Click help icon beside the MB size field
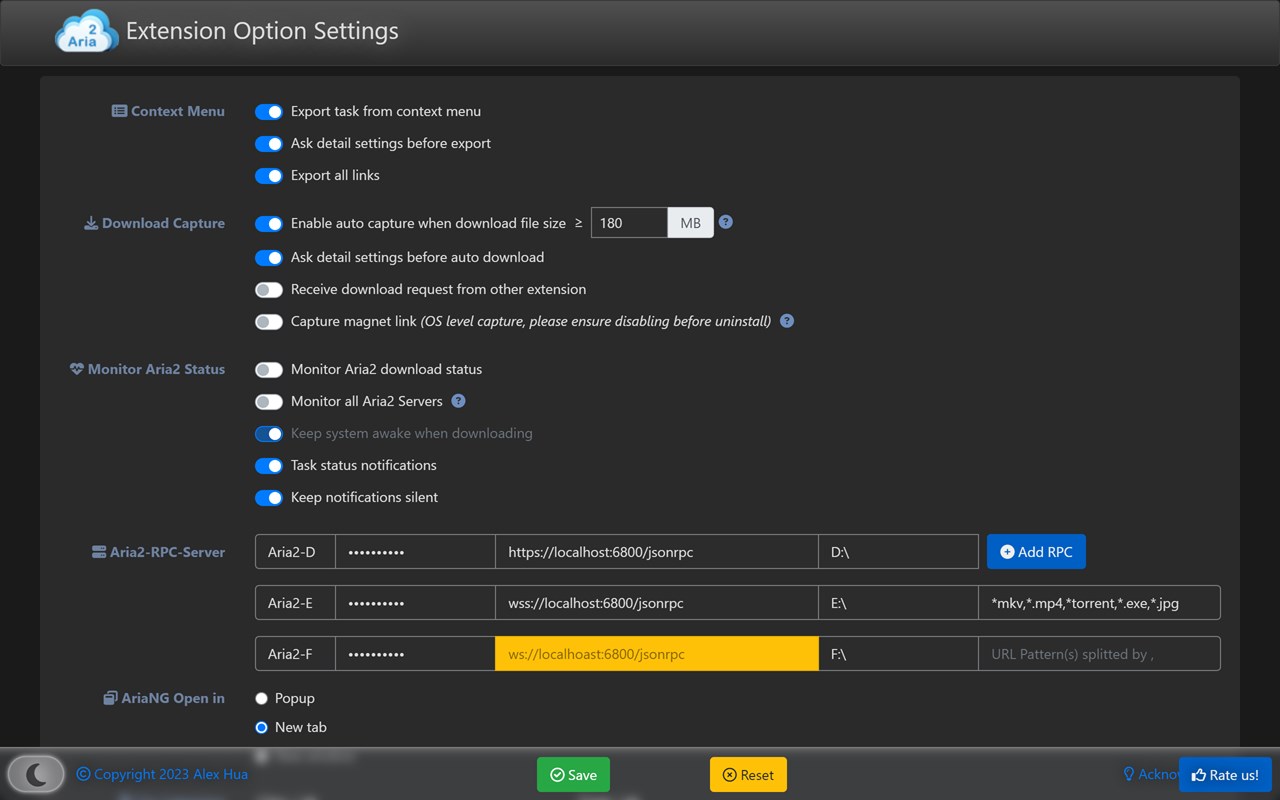The image size is (1280, 800). click(726, 222)
